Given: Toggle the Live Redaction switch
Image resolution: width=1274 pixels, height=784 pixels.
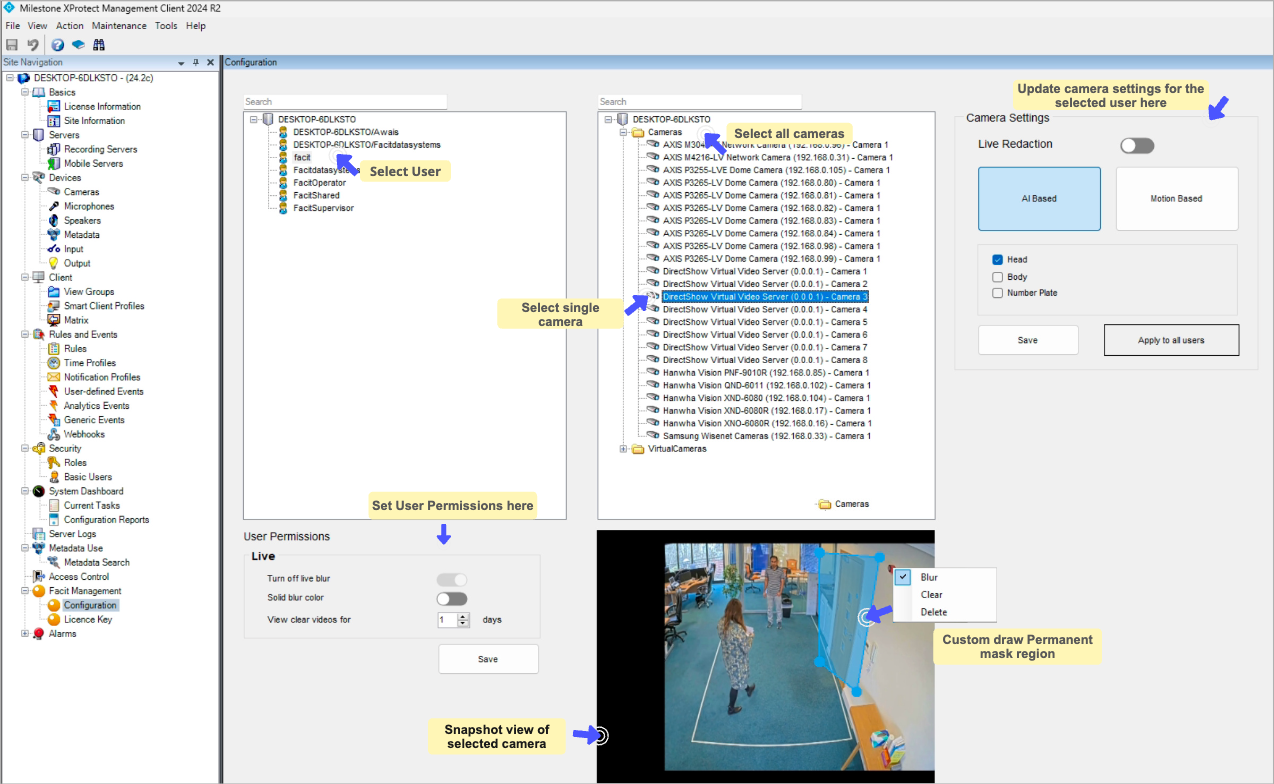Looking at the screenshot, I should 1136,145.
